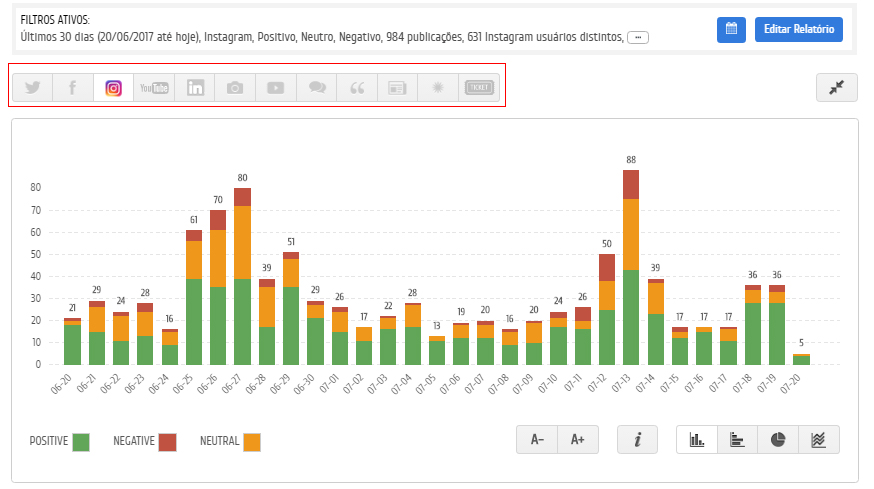Enable the LinkedIn source filter
The image size is (874, 489).
[x=195, y=88]
